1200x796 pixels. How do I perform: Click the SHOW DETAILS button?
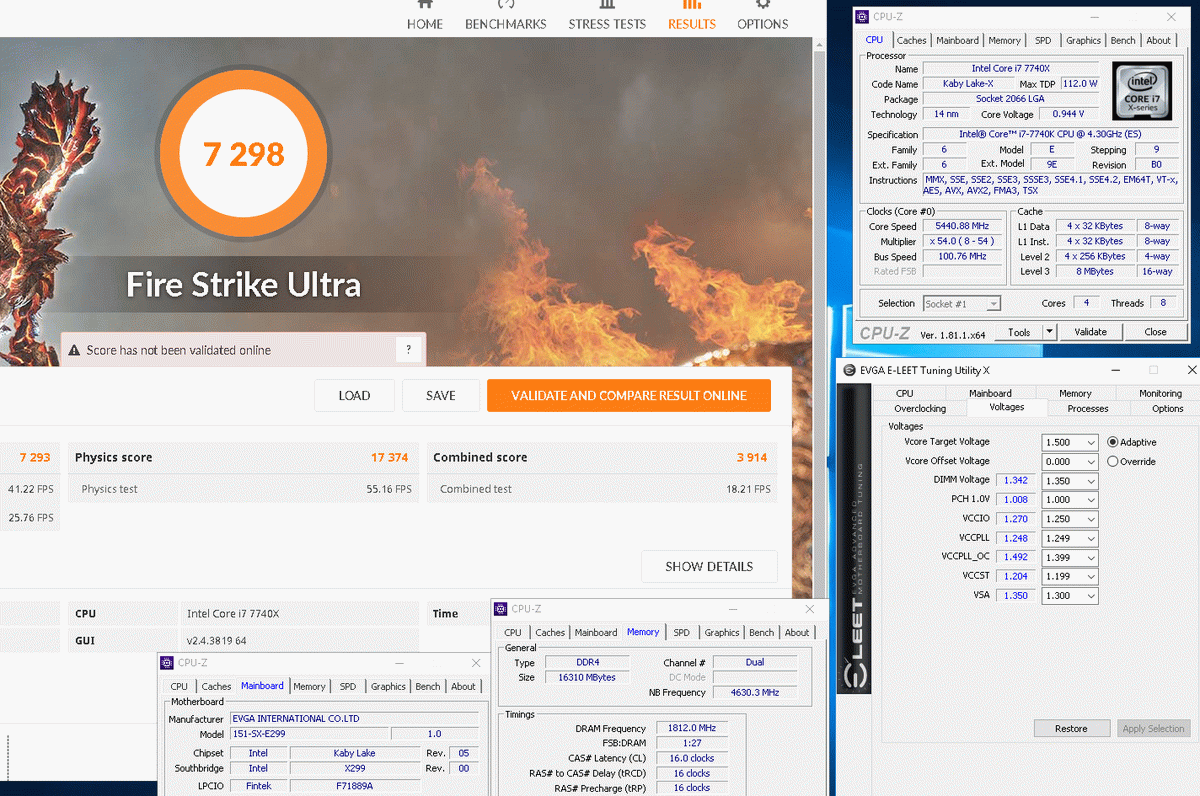point(709,566)
